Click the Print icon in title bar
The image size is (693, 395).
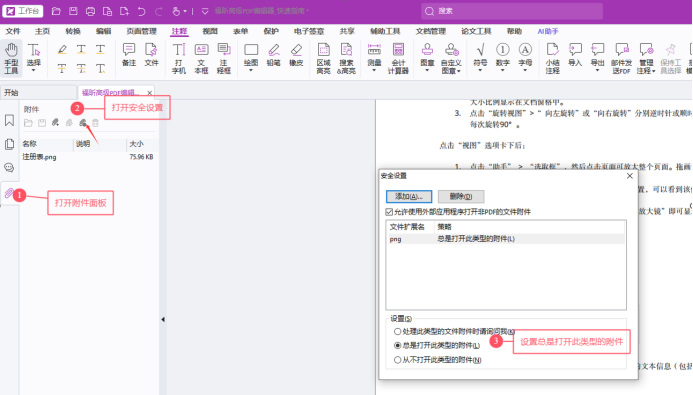coord(90,11)
